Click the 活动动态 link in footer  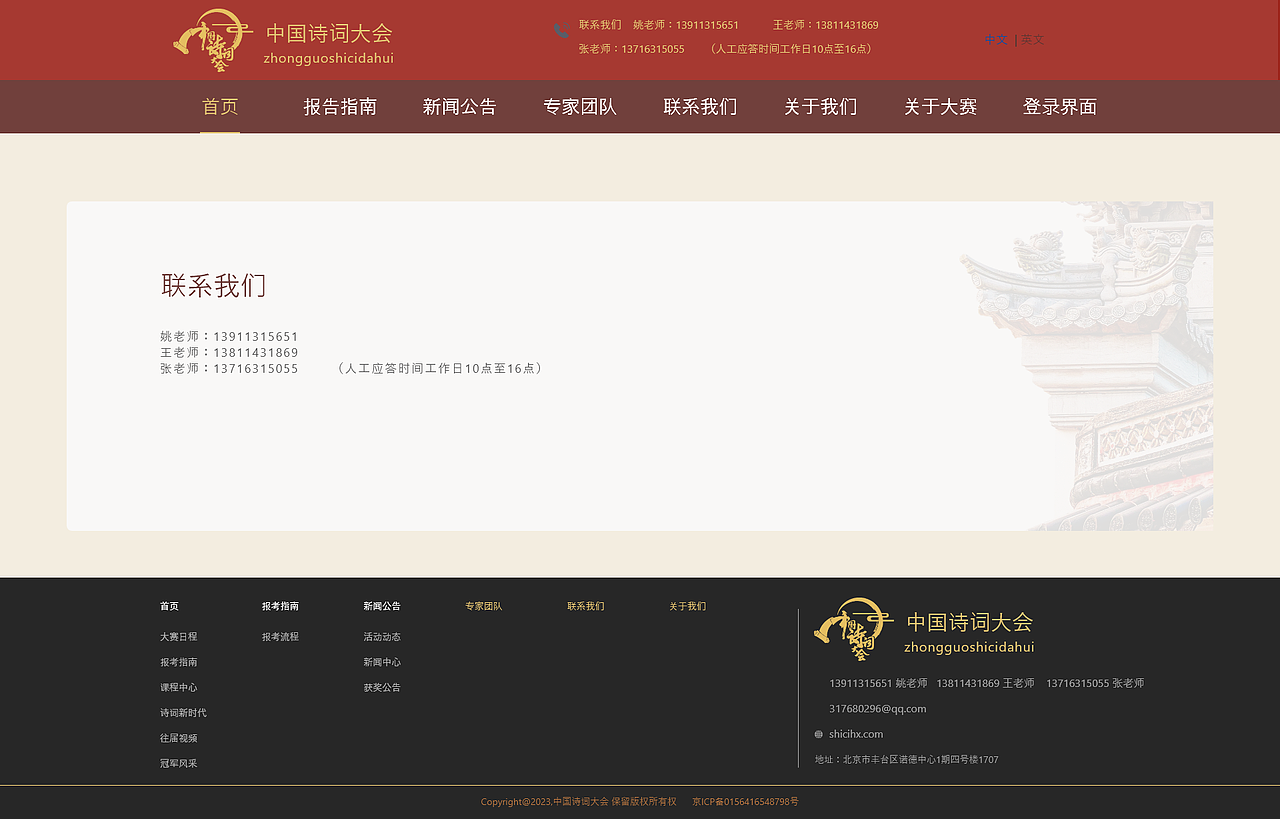382,636
